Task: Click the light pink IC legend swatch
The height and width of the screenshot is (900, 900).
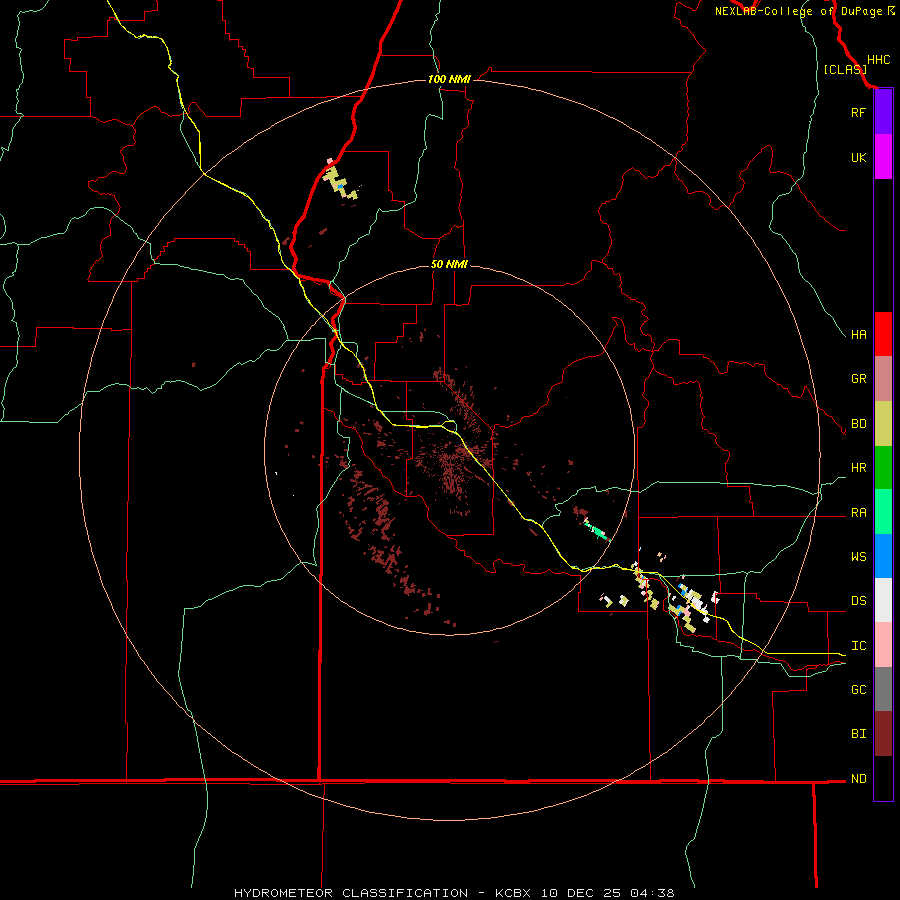Action: pos(883,645)
